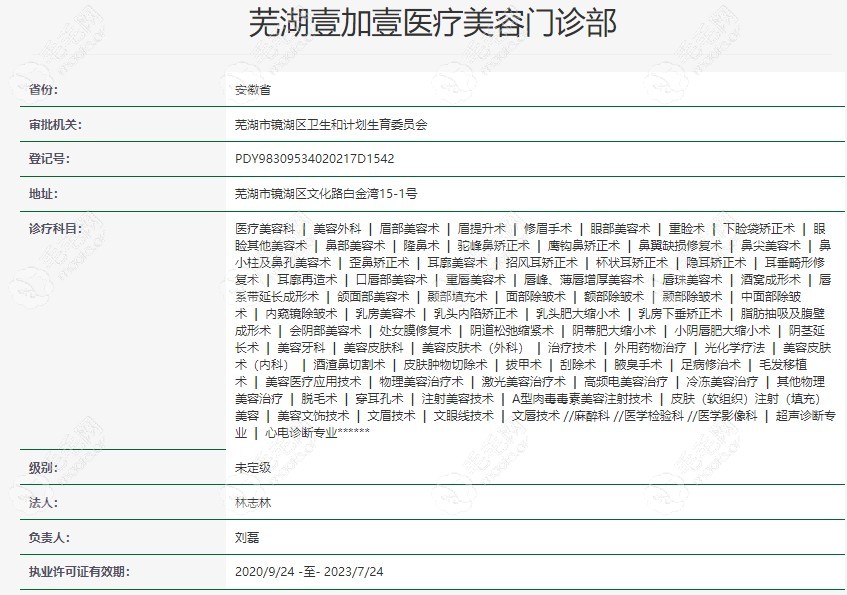The height and width of the screenshot is (595, 847).
Task: Click 眉提升术 entry
Action: click(x=481, y=229)
